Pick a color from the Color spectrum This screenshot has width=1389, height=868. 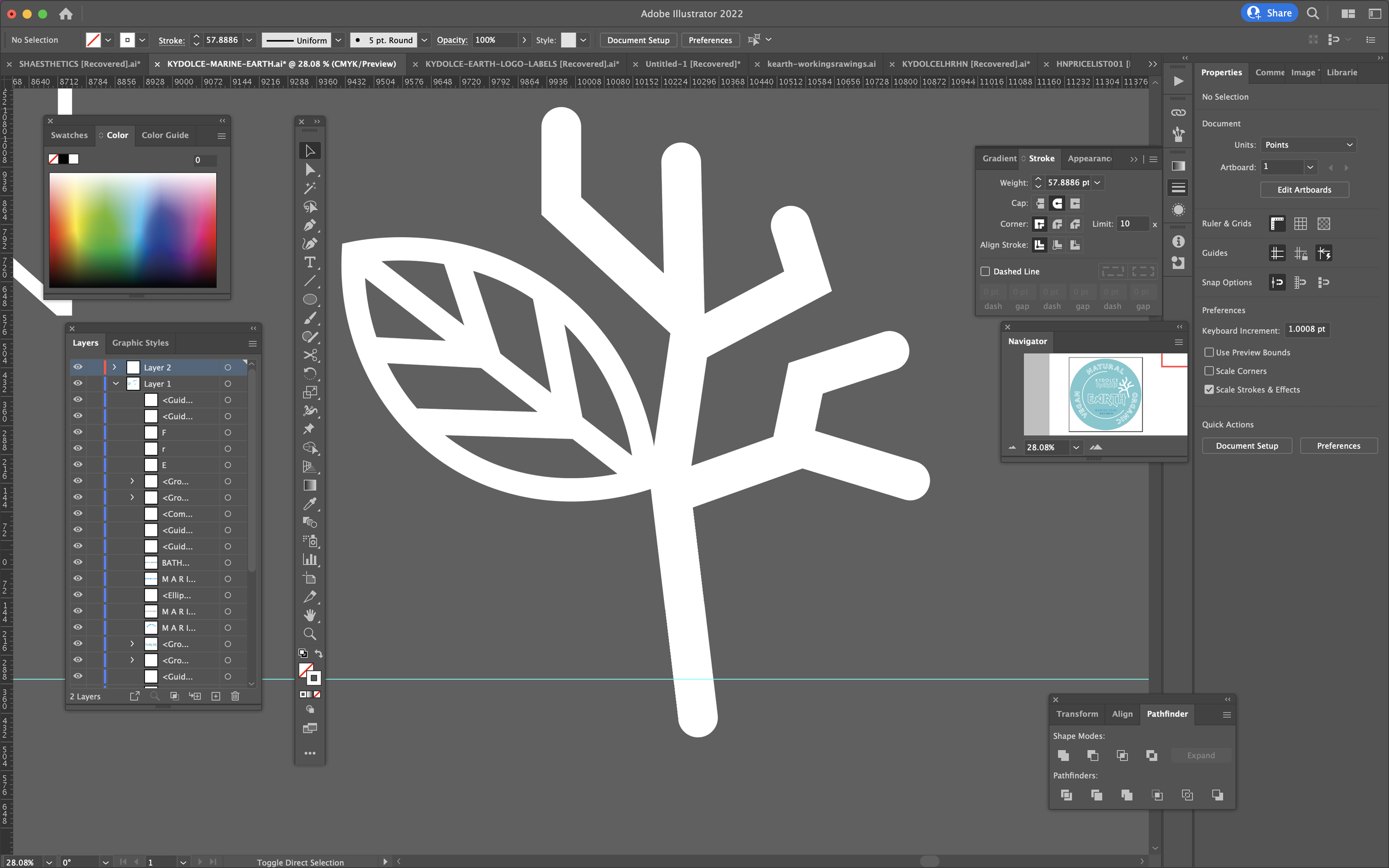(x=133, y=230)
